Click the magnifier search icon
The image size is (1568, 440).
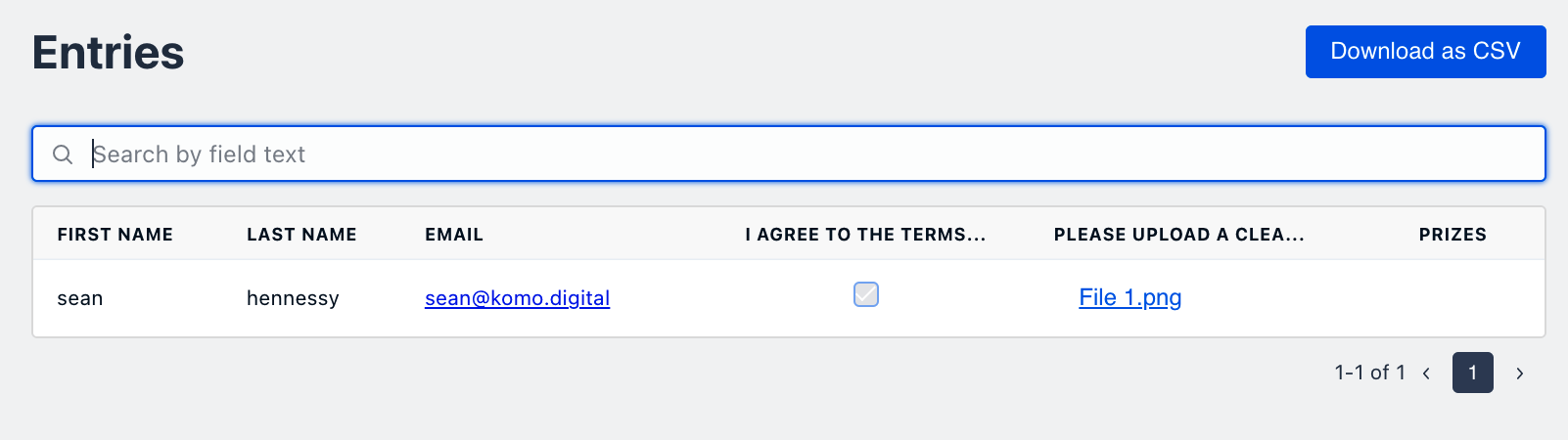[63, 154]
